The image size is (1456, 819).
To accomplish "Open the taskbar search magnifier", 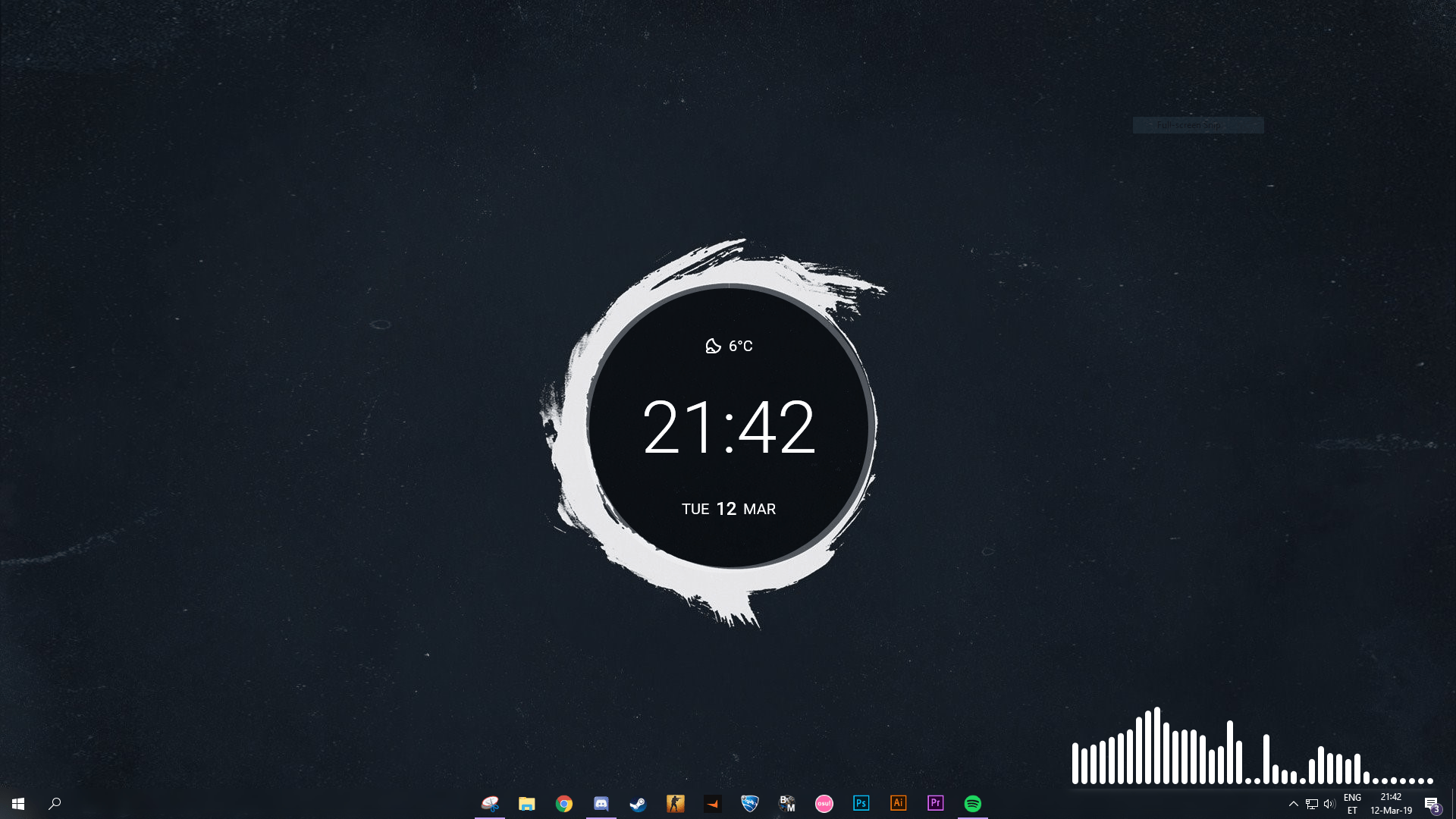I will [x=55, y=803].
